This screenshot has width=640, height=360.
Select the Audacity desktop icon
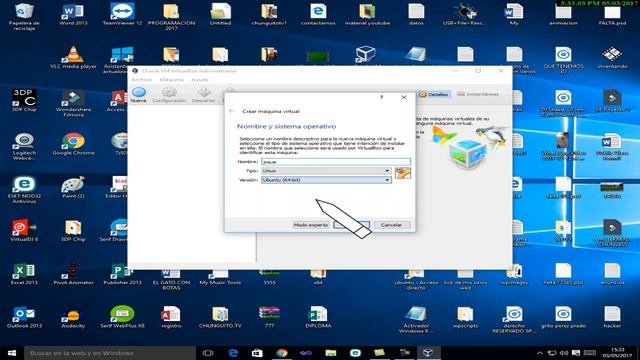(73, 317)
